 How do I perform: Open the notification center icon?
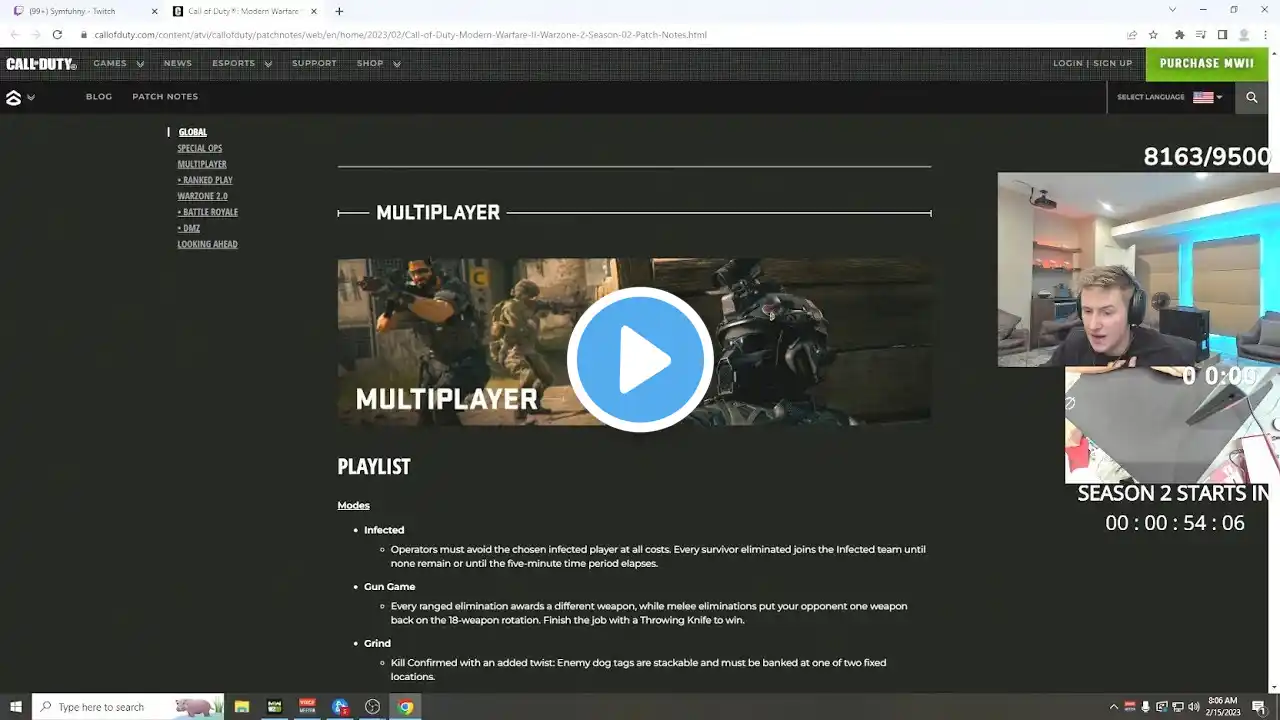[x=1259, y=707]
